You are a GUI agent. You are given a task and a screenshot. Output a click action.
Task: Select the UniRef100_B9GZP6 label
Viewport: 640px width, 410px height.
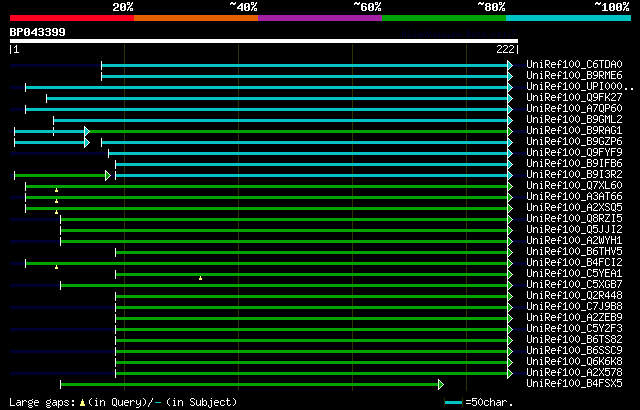pyautogui.click(x=574, y=142)
